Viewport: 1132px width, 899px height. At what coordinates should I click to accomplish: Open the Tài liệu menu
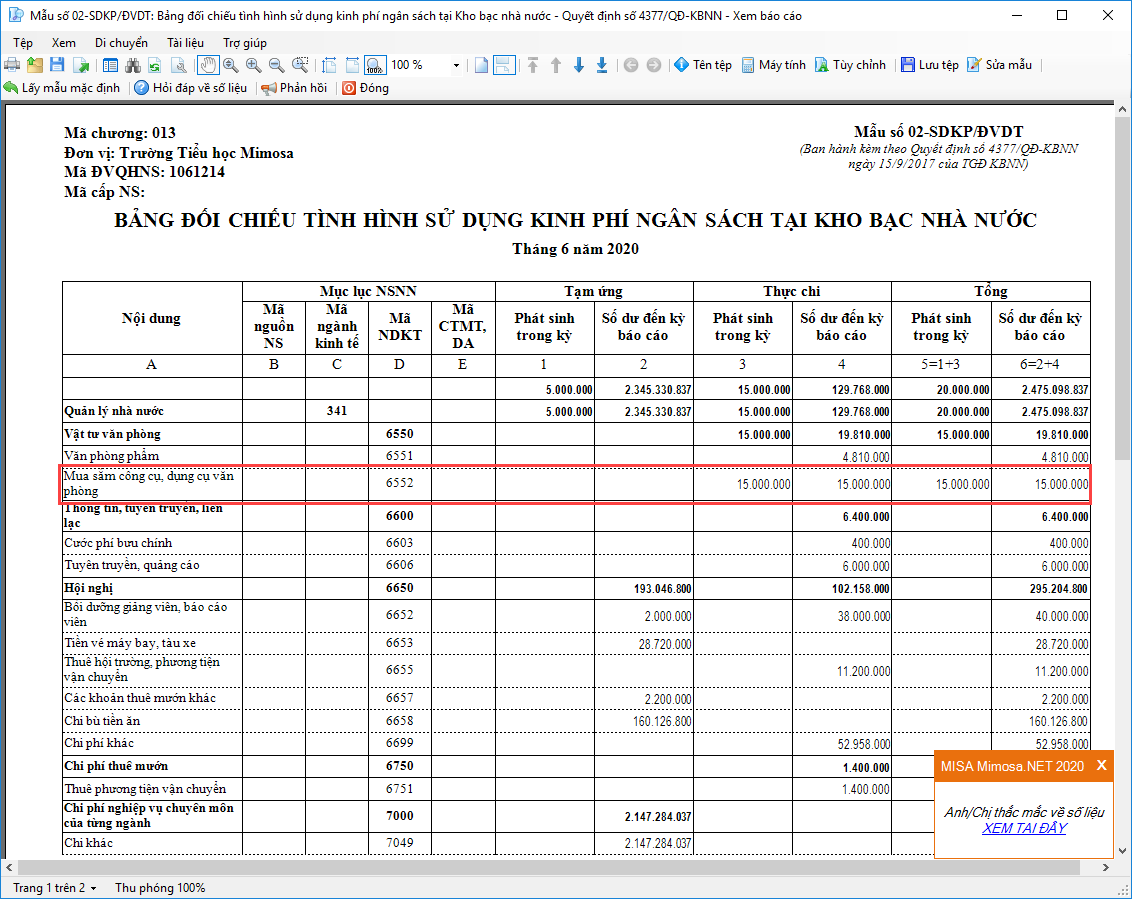(x=186, y=43)
